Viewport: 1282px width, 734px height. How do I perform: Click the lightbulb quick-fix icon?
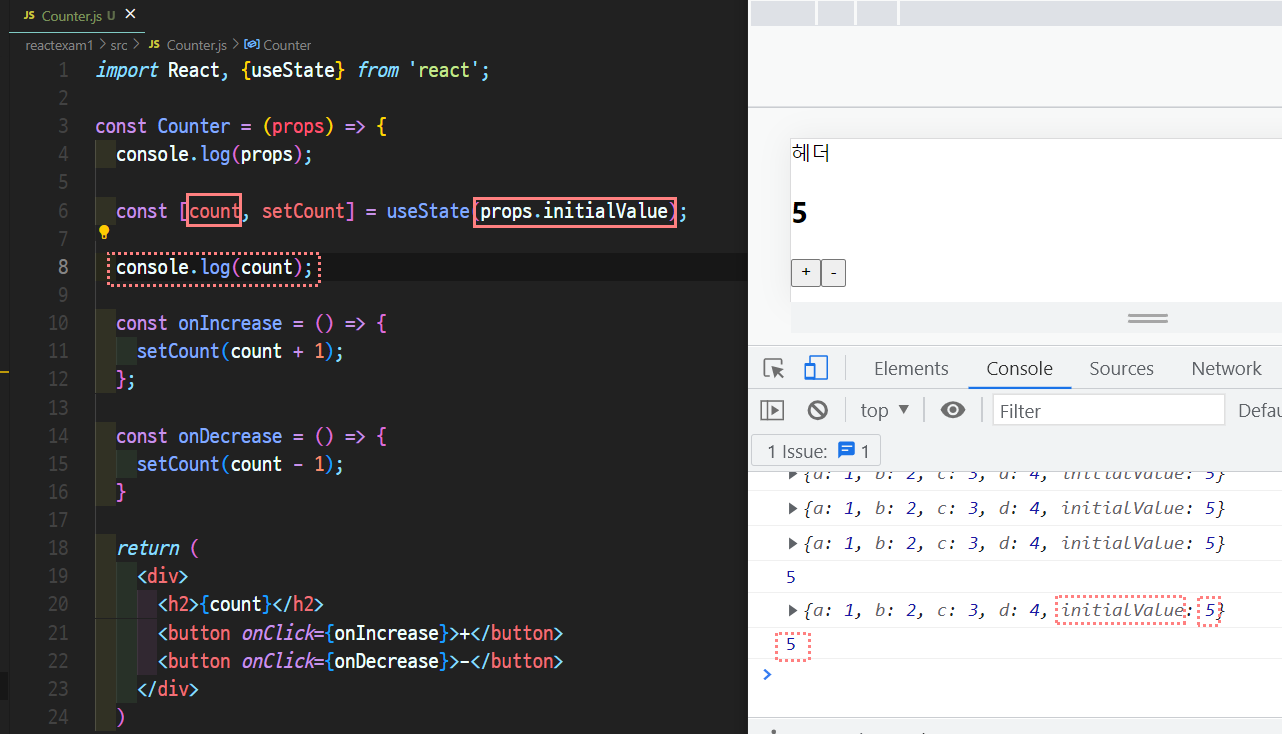[103, 232]
